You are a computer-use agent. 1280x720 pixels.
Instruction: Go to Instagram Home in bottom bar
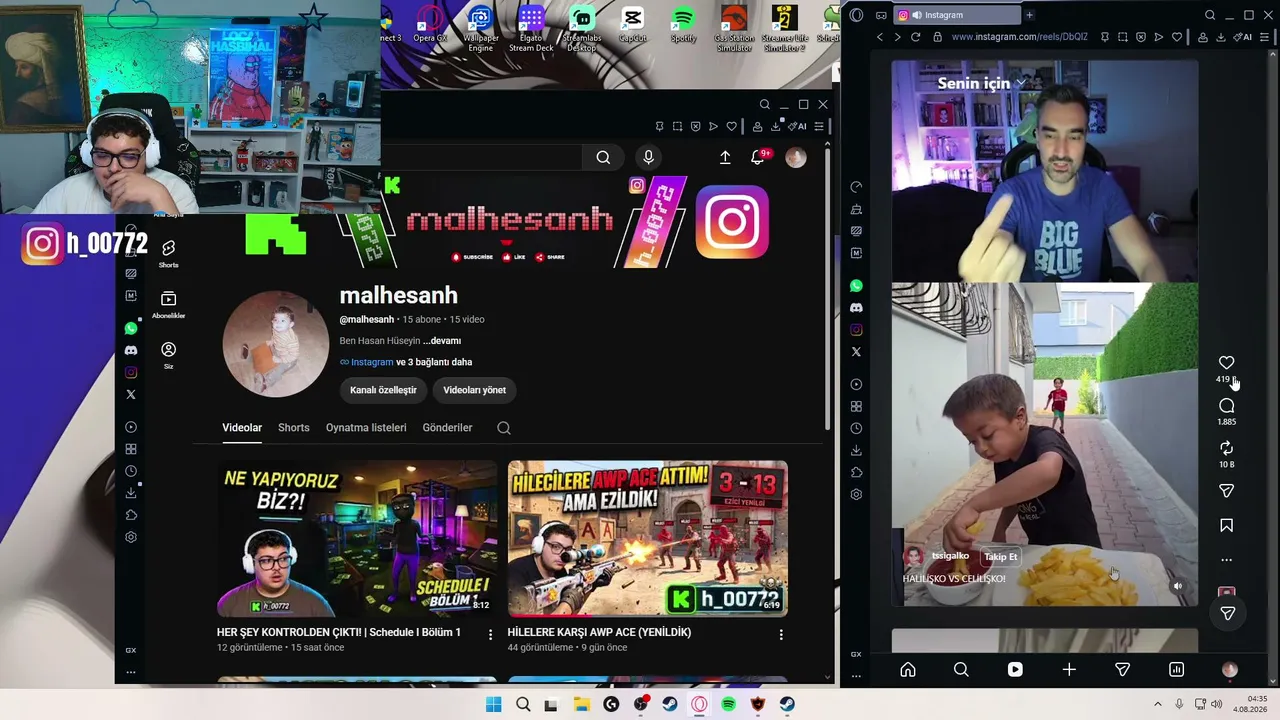coord(908,670)
